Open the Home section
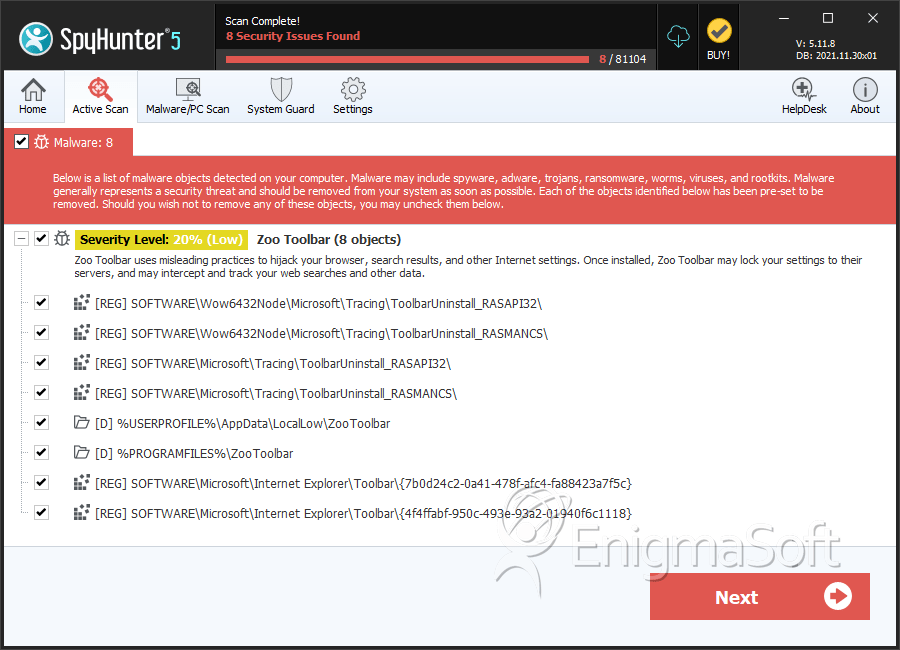 point(33,97)
